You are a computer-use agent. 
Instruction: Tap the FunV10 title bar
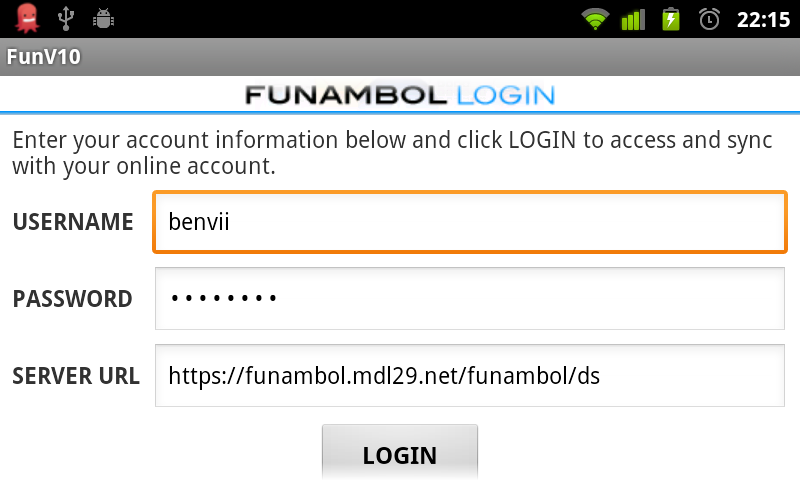(x=400, y=57)
